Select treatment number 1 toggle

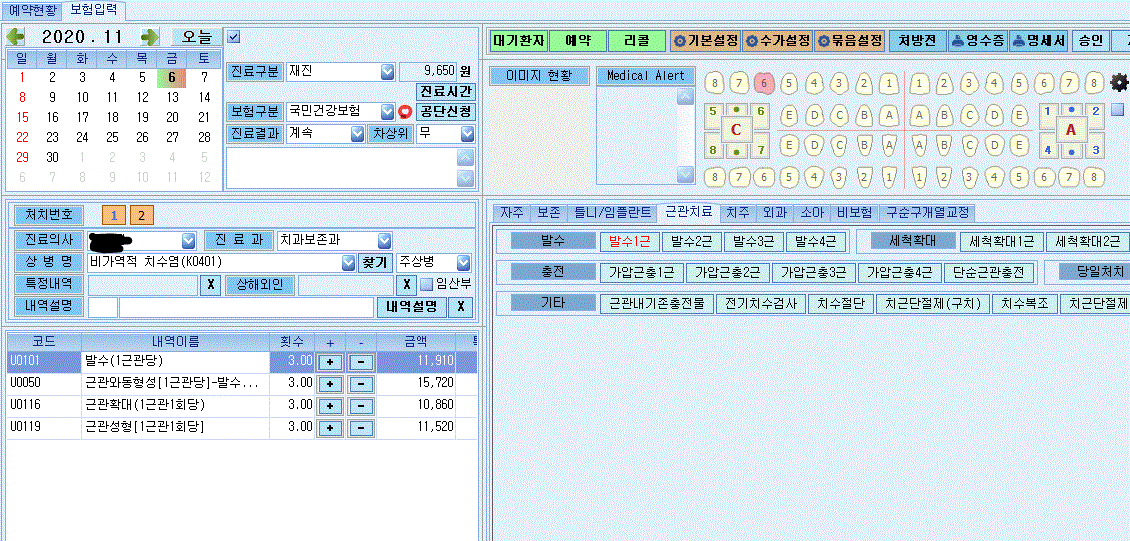[x=114, y=215]
